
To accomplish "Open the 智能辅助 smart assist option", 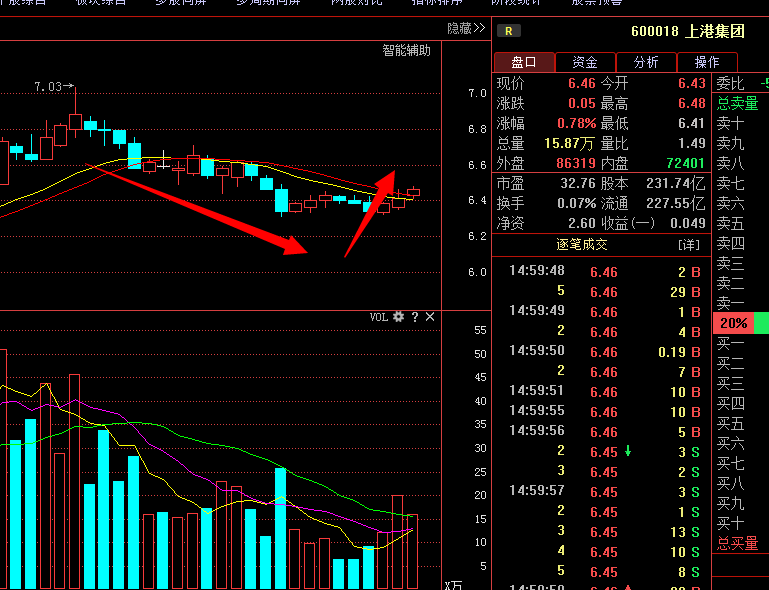I will (x=406, y=50).
